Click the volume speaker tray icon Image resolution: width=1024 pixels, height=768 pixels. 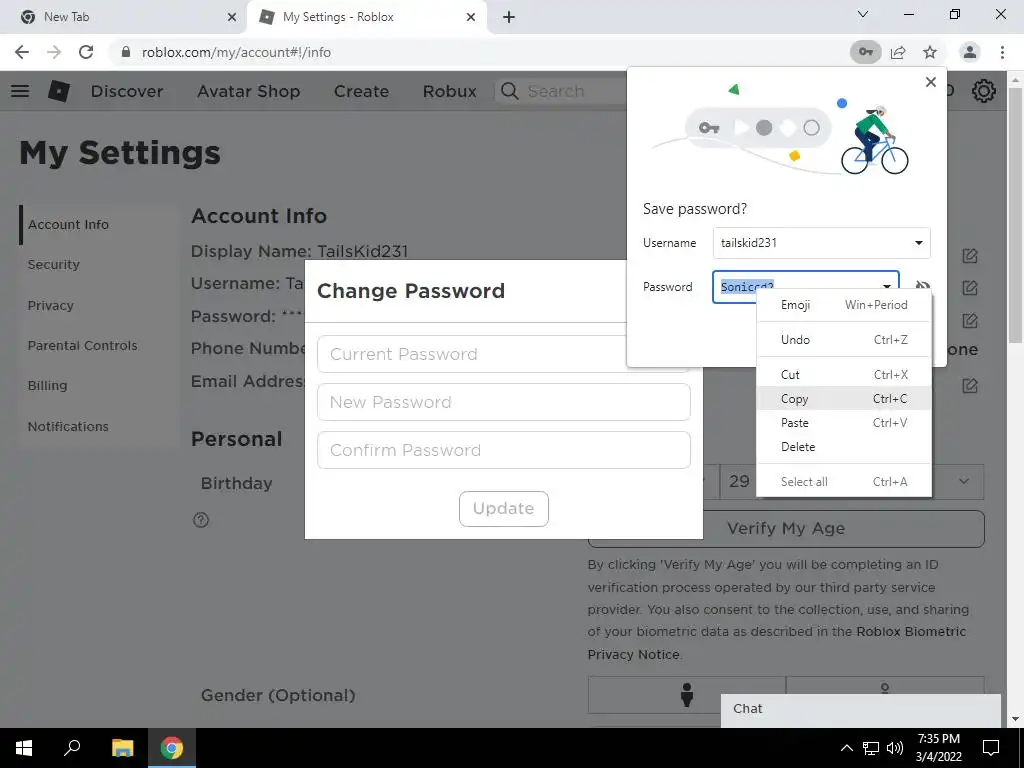[x=895, y=748]
